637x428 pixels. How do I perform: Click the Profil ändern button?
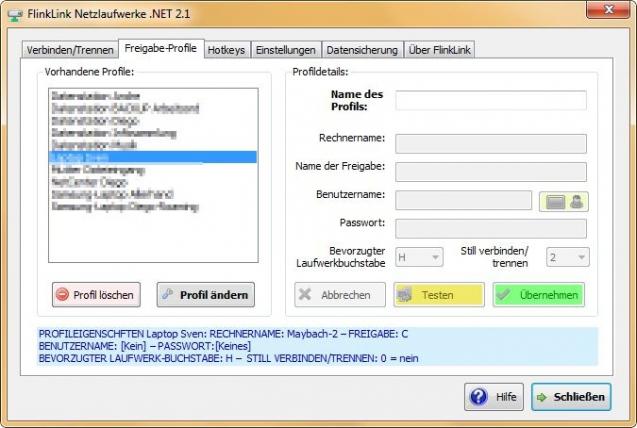pyautogui.click(x=206, y=295)
